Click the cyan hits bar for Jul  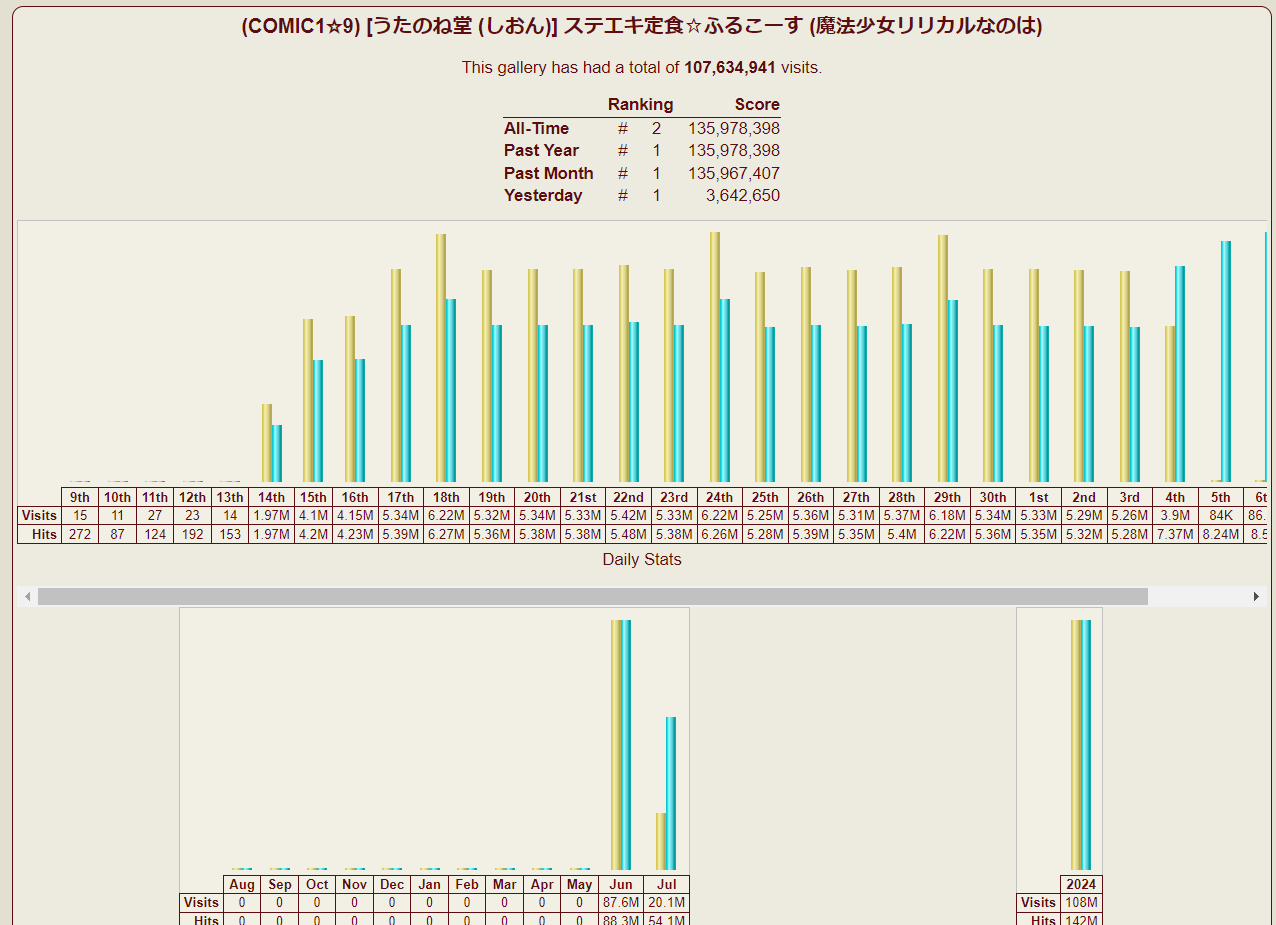tap(671, 793)
